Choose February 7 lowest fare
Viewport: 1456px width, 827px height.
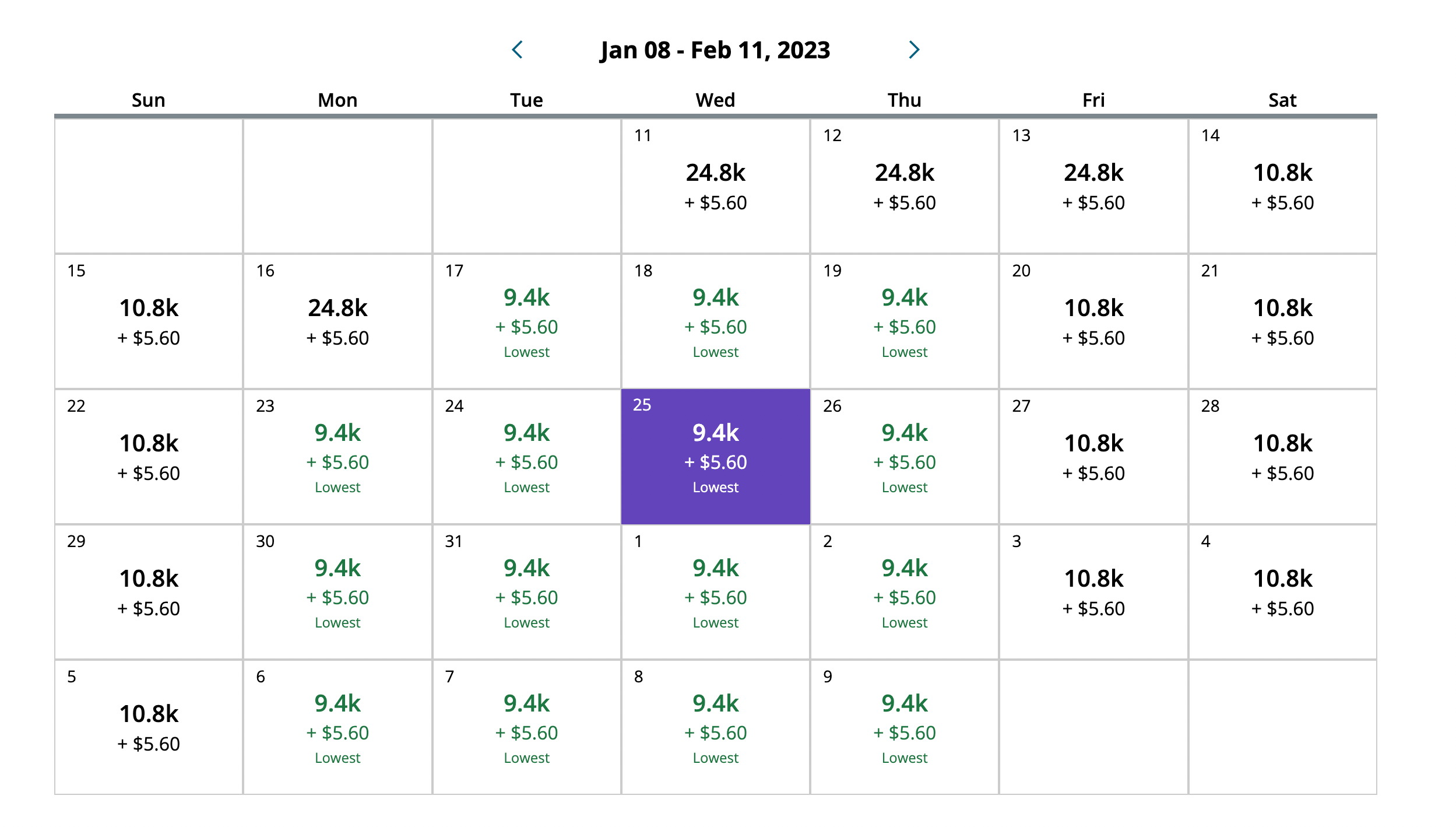(x=526, y=727)
